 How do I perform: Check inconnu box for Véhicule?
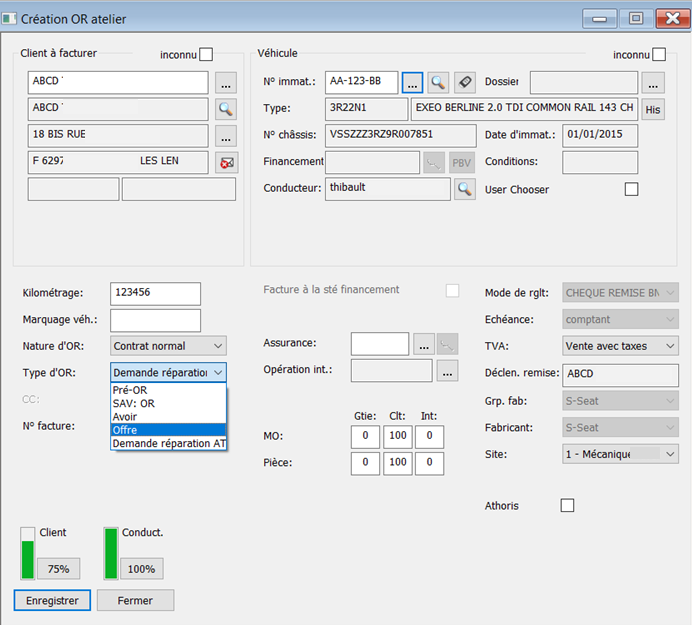658,54
